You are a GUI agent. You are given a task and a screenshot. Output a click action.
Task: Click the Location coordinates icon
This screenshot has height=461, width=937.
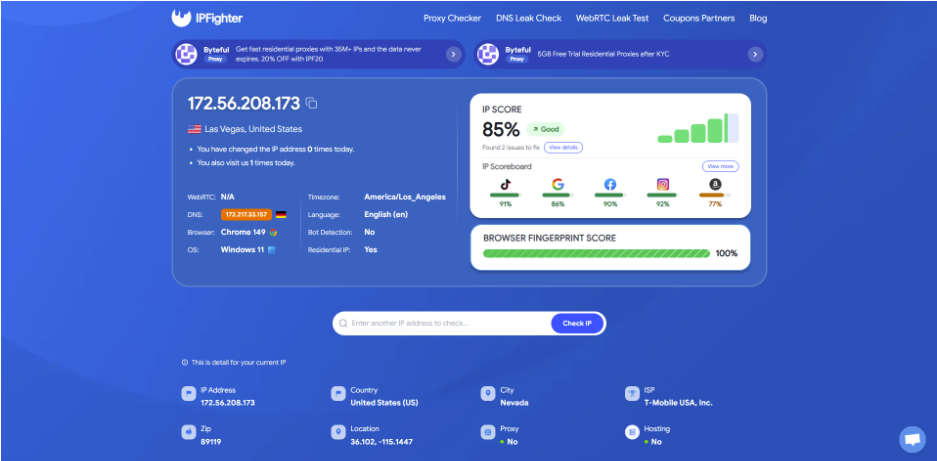pos(338,433)
